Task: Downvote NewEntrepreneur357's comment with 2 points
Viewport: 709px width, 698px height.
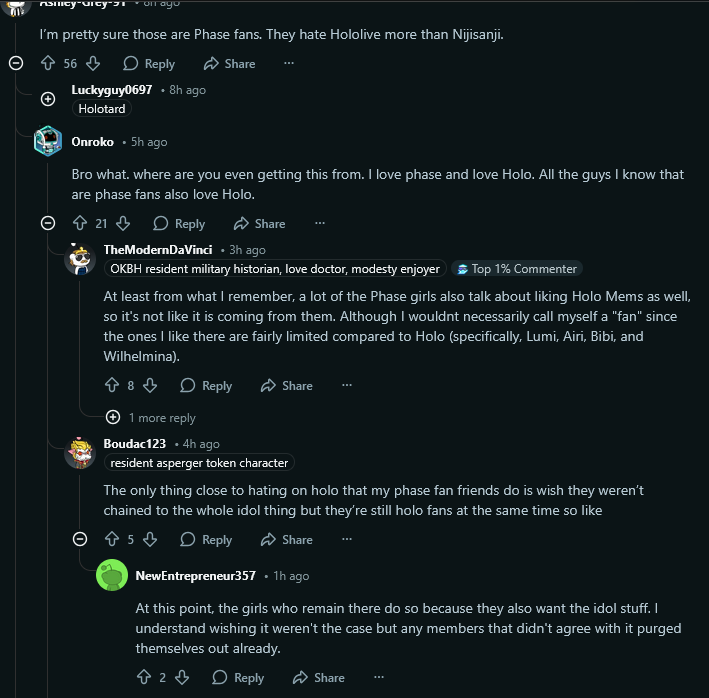Action: tap(183, 677)
